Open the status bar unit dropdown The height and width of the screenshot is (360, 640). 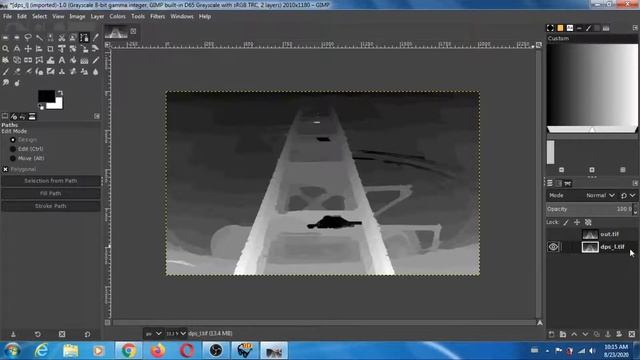[x=153, y=333]
